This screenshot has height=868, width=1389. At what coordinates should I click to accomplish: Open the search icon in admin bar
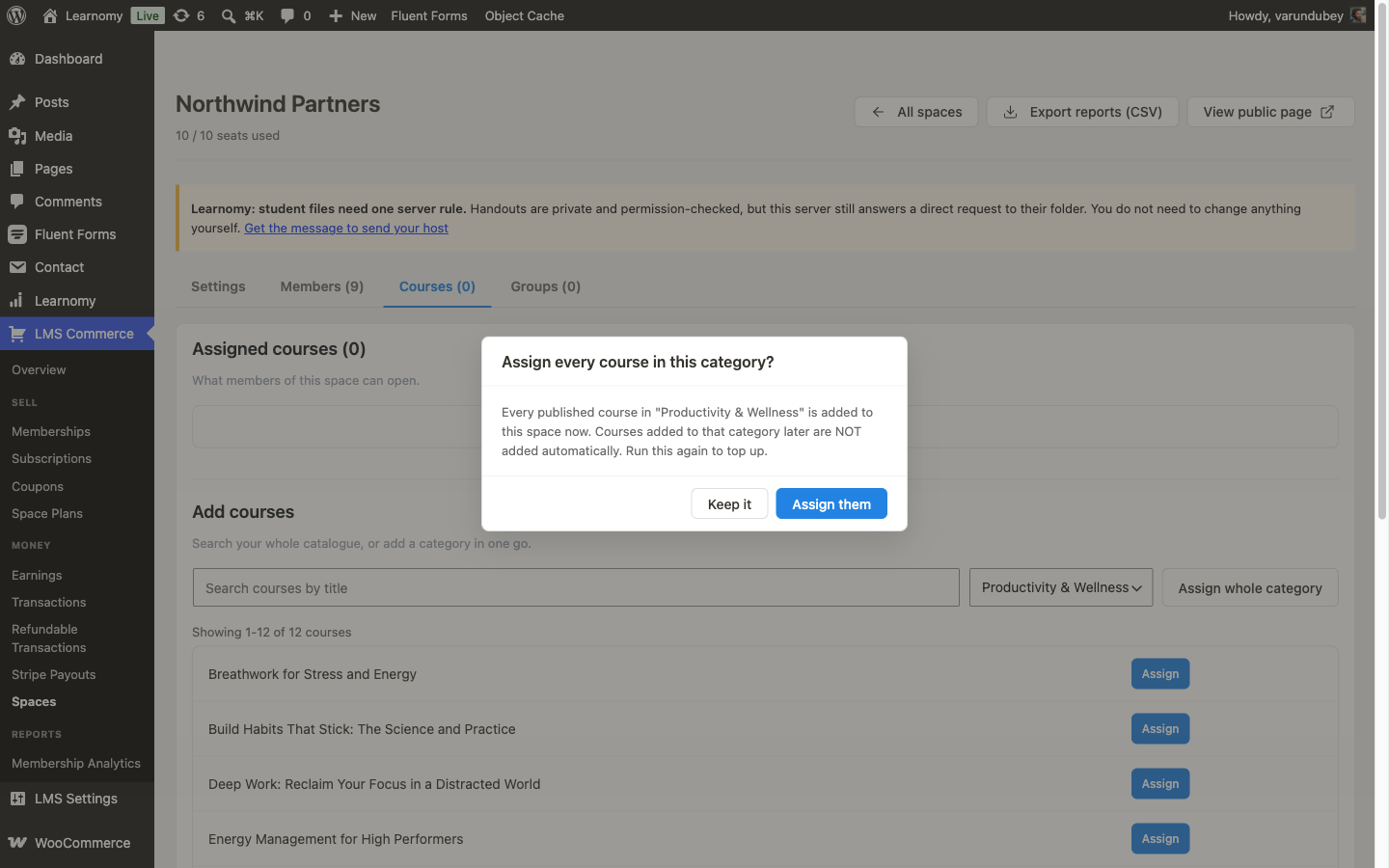click(x=229, y=15)
